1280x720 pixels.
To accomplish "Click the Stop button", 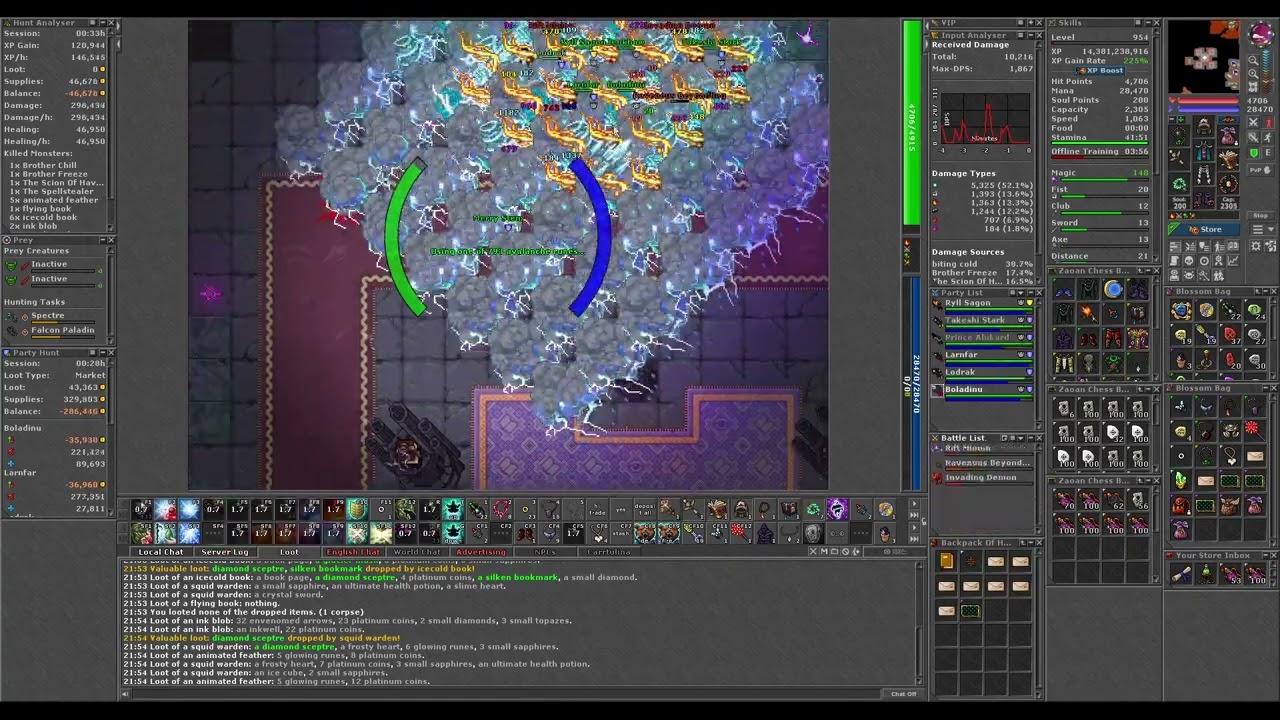I will point(1260,215).
